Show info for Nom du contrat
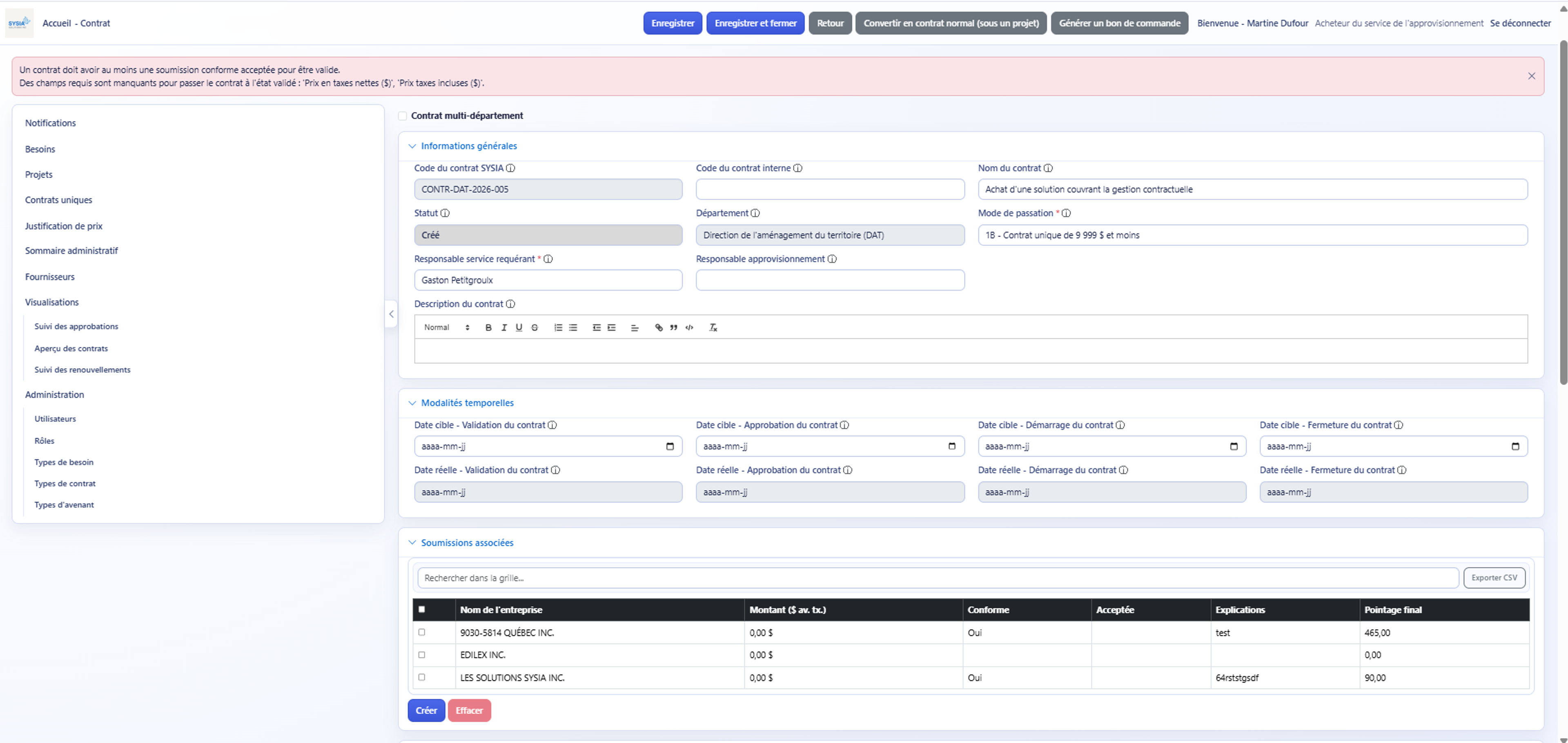 click(x=1048, y=168)
